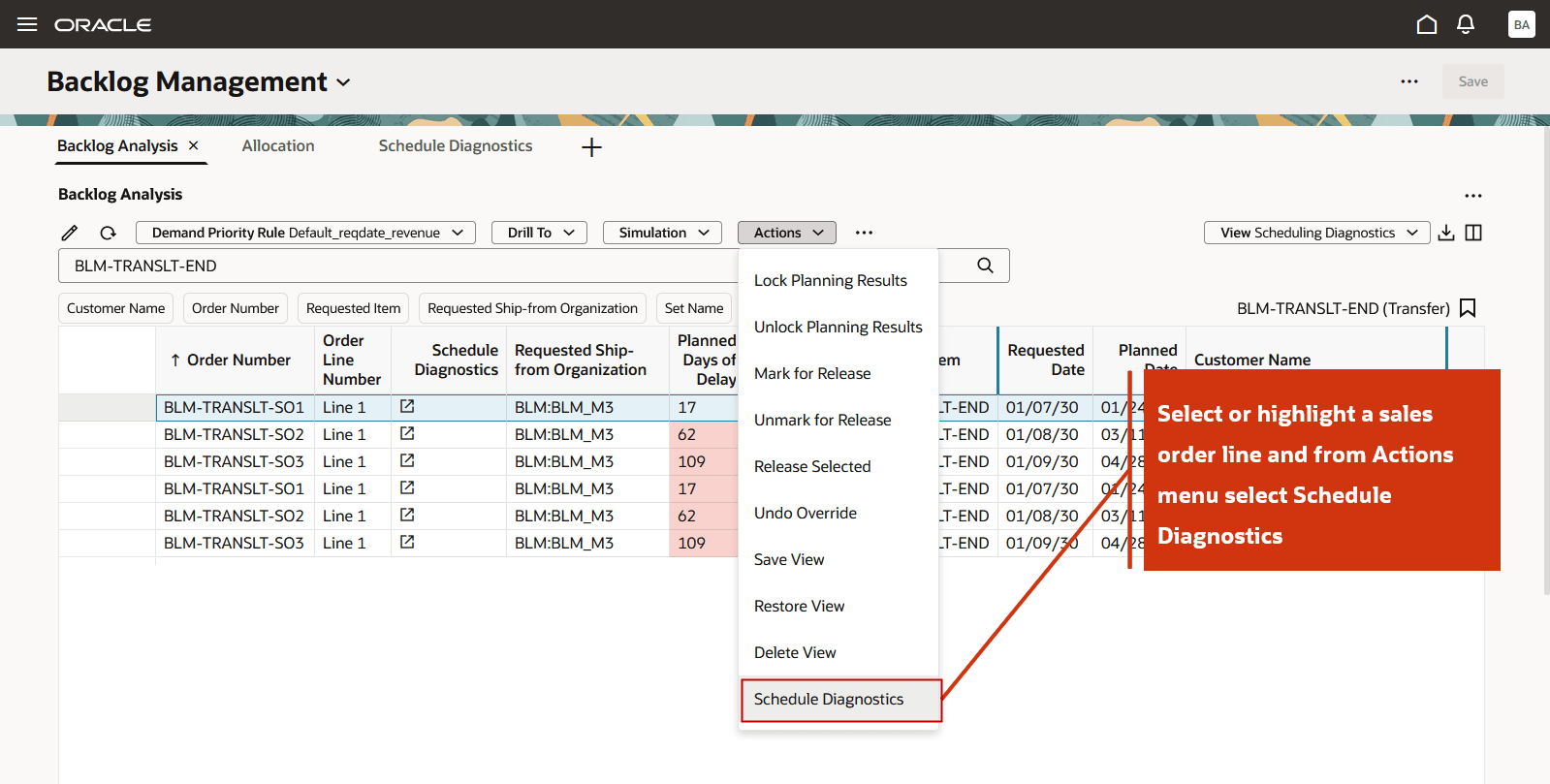
Task: Click the download export icon
Action: [x=1446, y=233]
